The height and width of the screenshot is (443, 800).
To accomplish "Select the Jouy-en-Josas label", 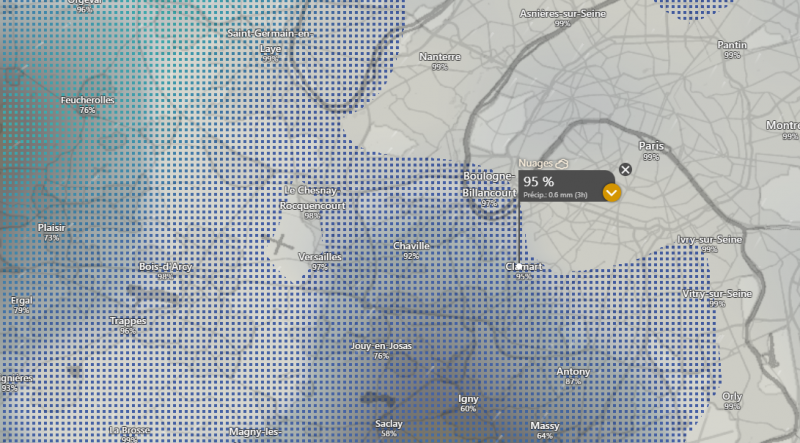I will click(x=381, y=346).
